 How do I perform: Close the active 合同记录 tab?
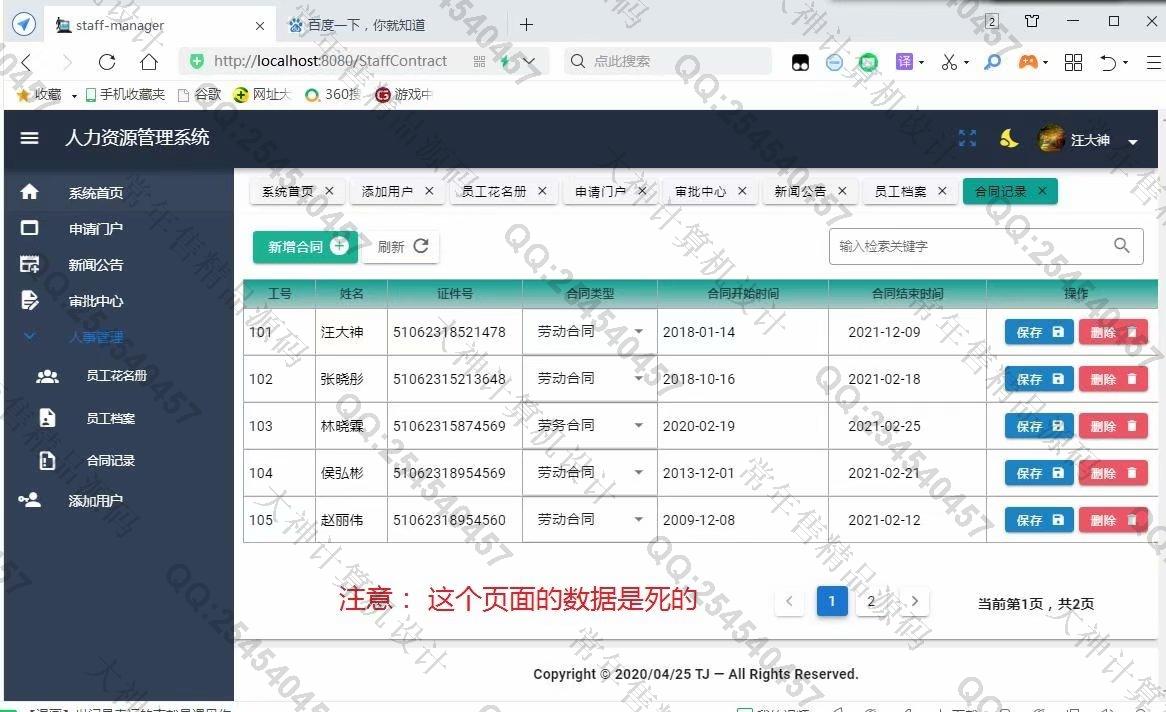coord(1043,191)
